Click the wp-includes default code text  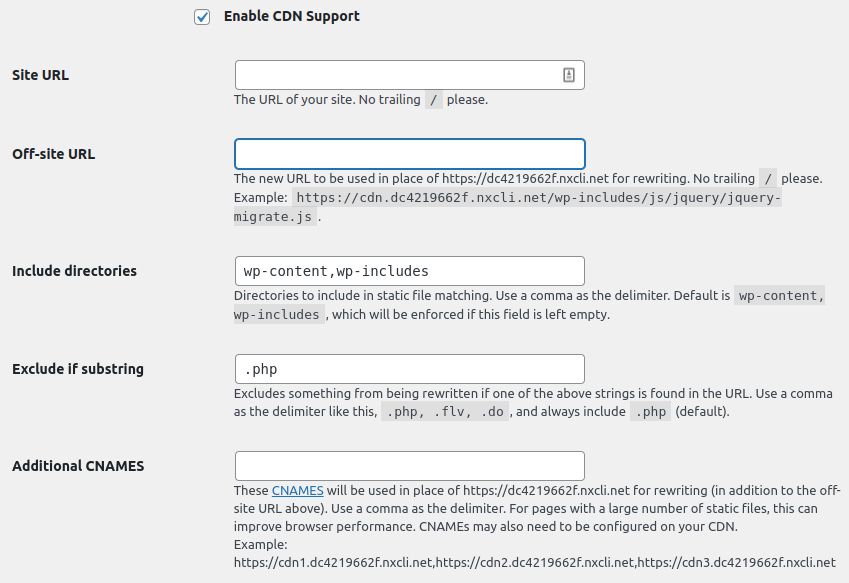coord(279,315)
